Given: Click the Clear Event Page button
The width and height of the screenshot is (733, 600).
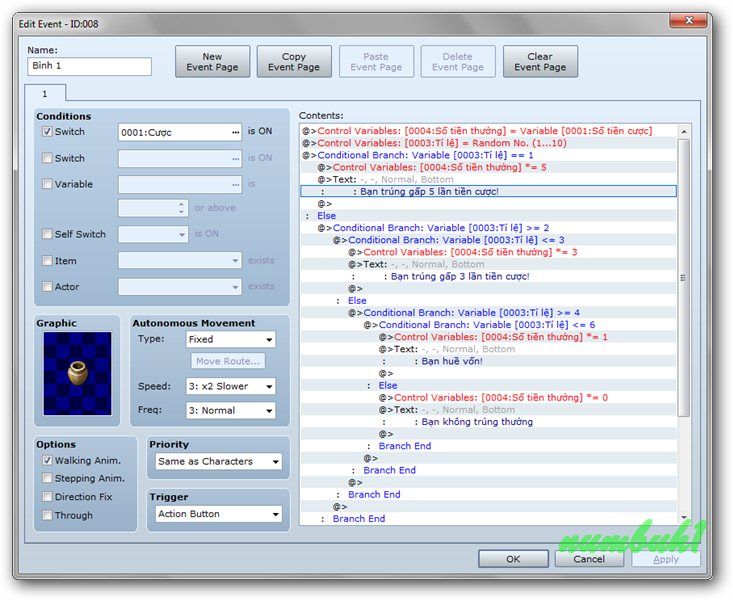Looking at the screenshot, I should pyautogui.click(x=540, y=62).
